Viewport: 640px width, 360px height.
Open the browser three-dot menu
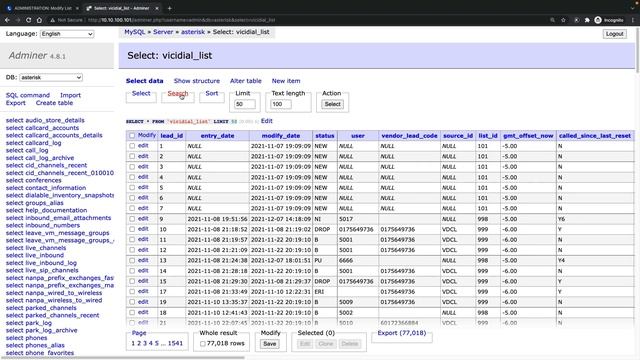(x=633, y=20)
